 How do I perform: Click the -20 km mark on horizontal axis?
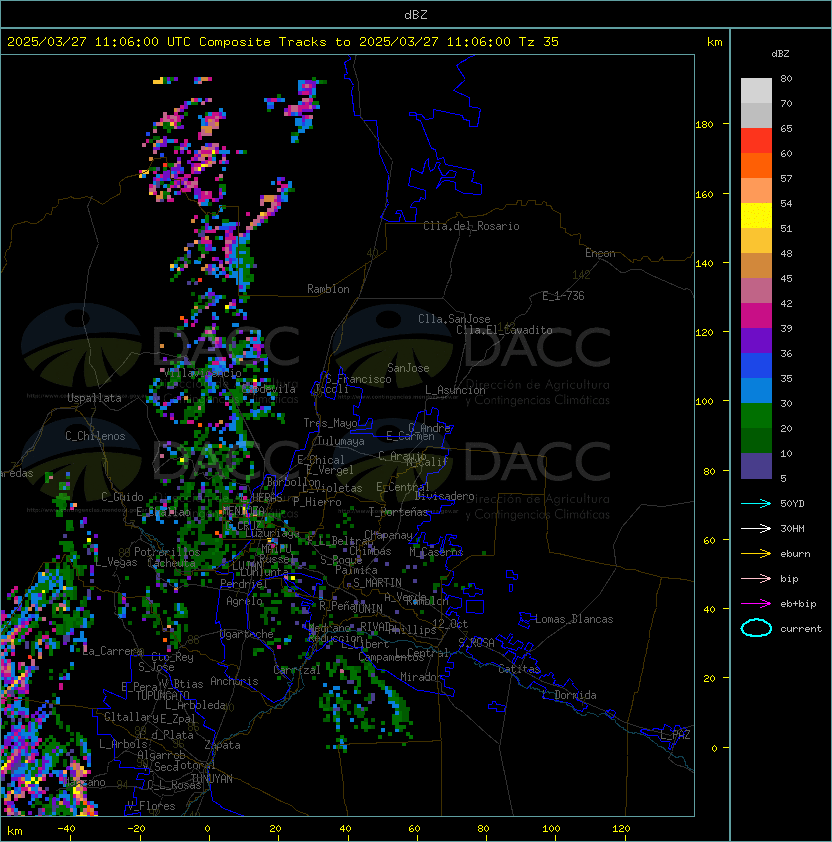136,829
